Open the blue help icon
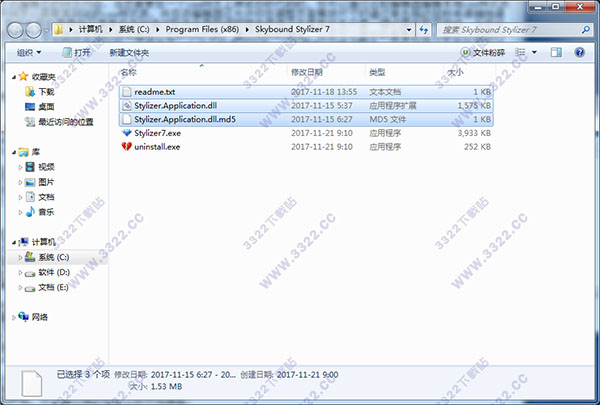 click(x=580, y=52)
